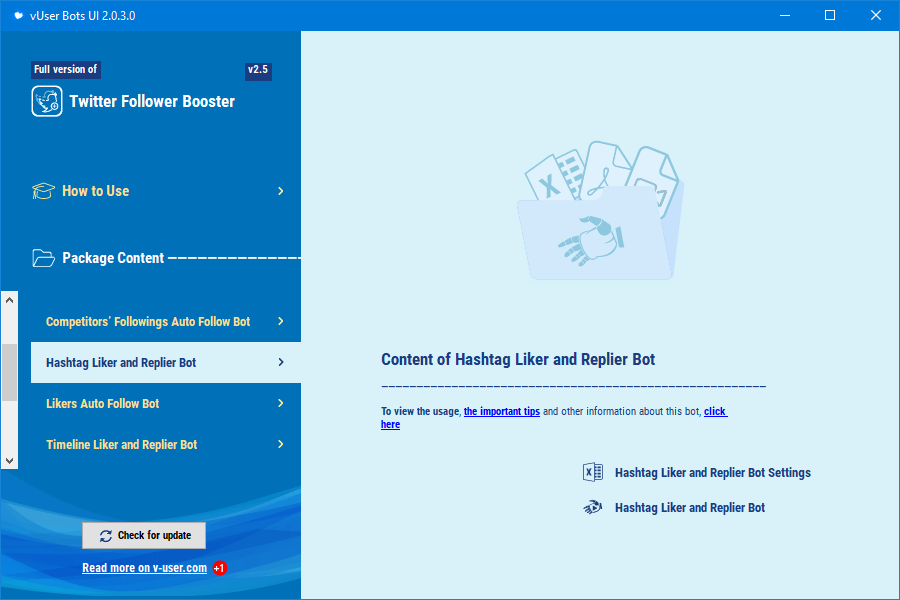Click the refresh icon on Check for update
Image resolution: width=900 pixels, height=600 pixels.
[x=106, y=536]
